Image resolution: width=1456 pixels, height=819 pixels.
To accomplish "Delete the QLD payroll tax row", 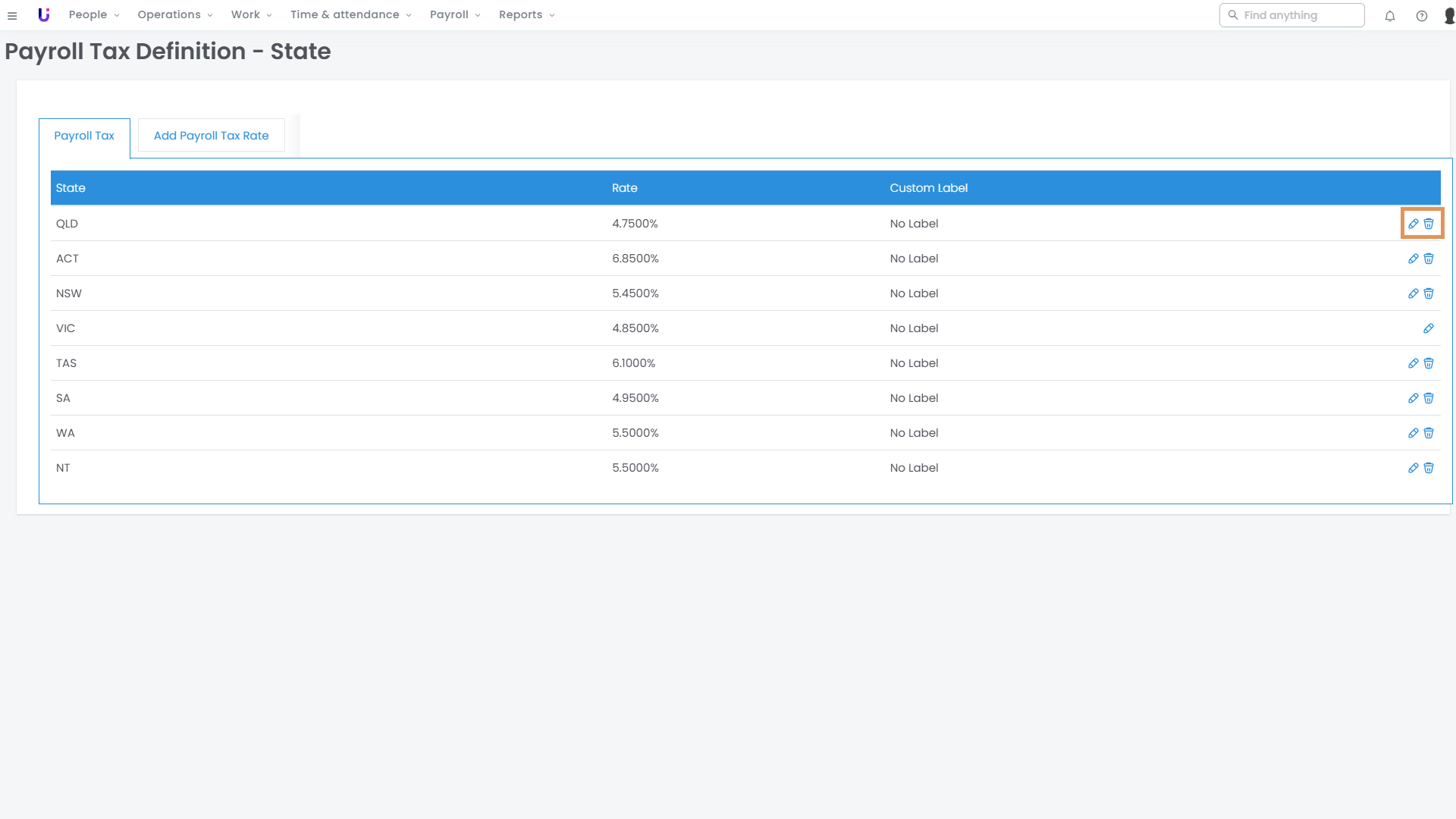I will coord(1429,224).
